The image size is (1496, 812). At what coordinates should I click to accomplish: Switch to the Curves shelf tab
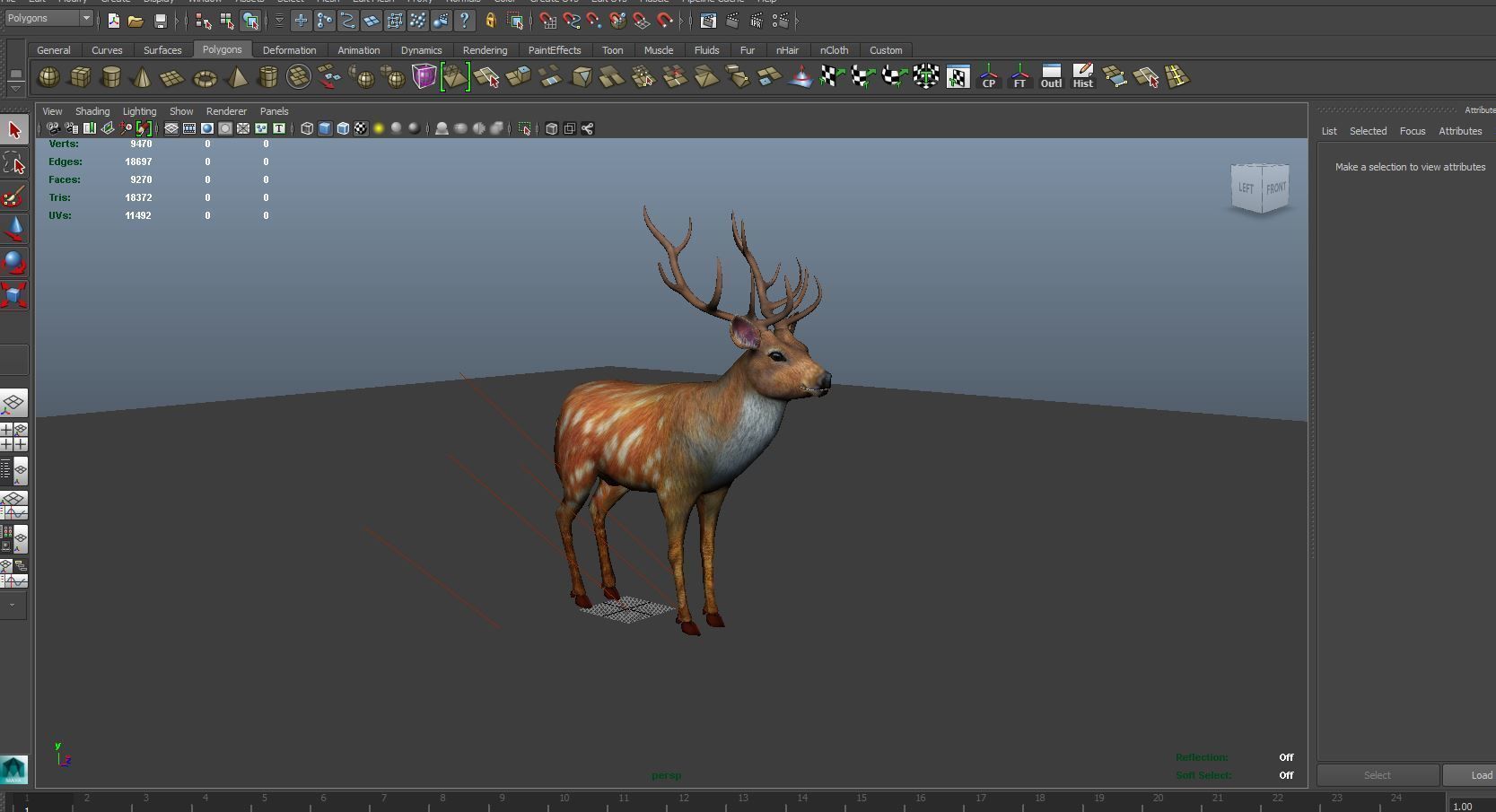107,50
